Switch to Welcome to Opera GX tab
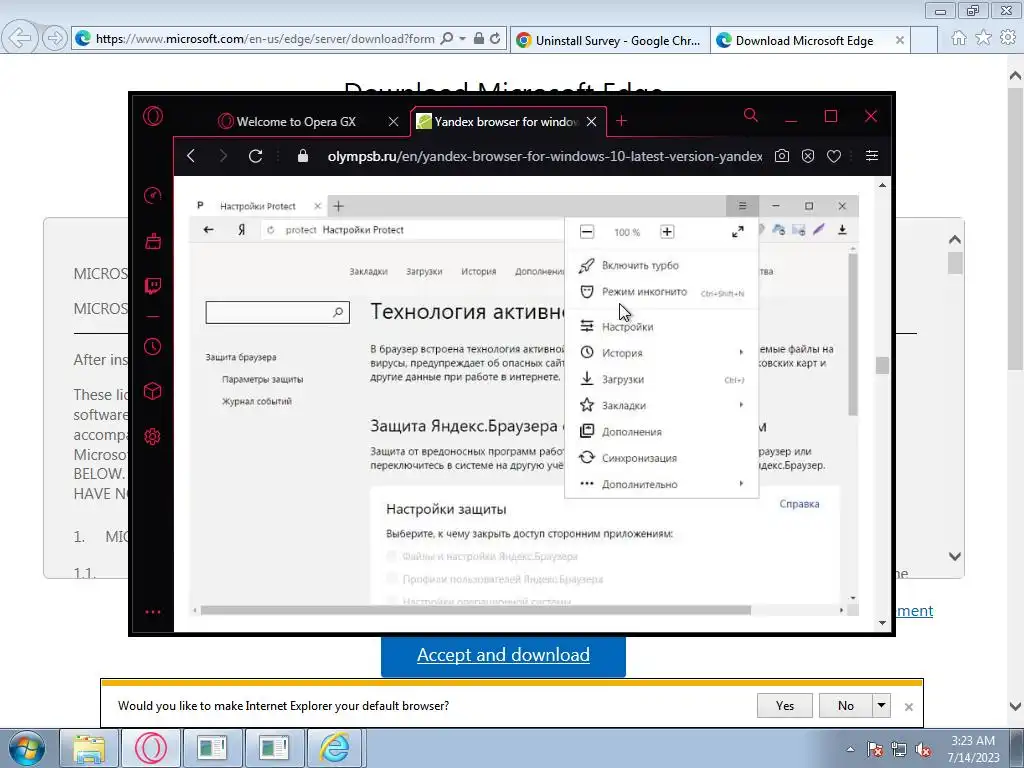The height and width of the screenshot is (768, 1024). [296, 121]
